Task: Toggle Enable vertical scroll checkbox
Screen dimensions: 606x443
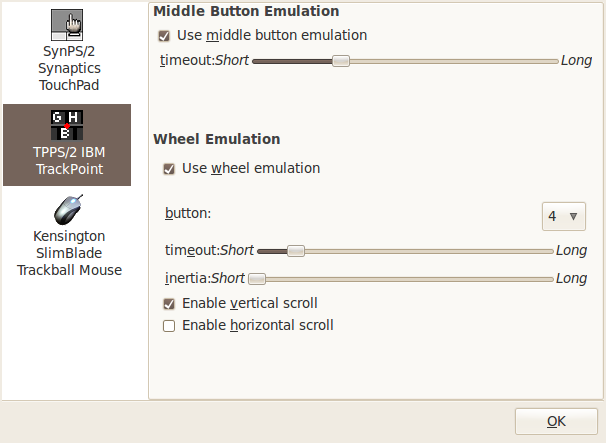Action: pyautogui.click(x=169, y=304)
